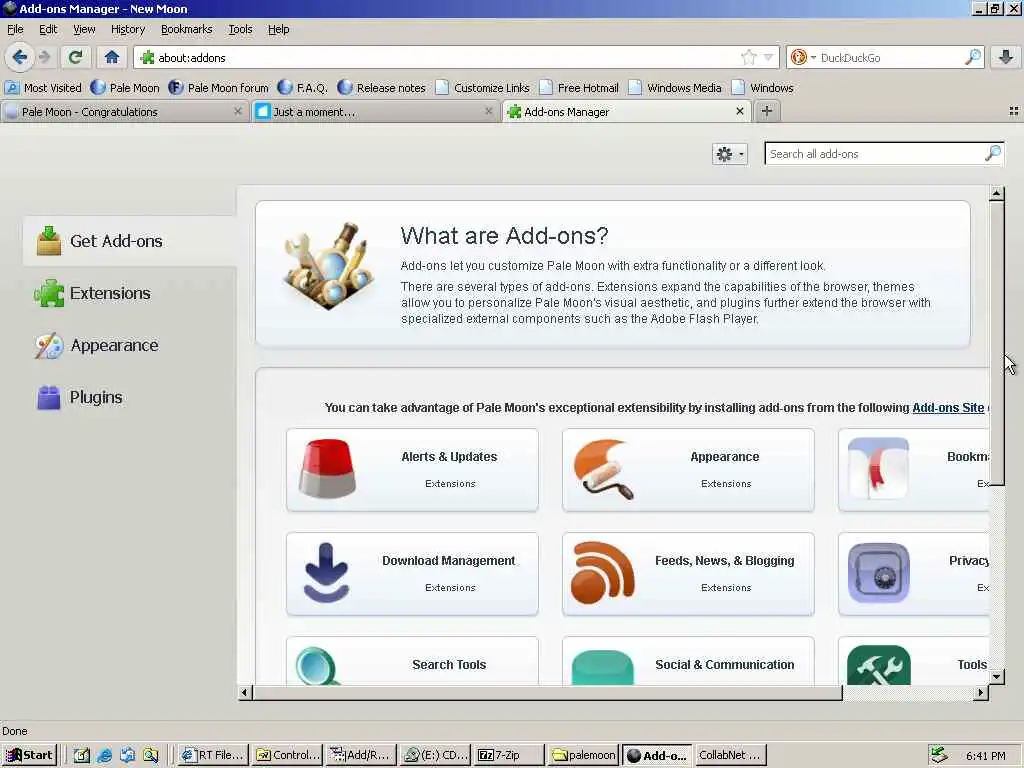Open the Tools menu
The width and height of the screenshot is (1024, 768).
click(x=240, y=29)
